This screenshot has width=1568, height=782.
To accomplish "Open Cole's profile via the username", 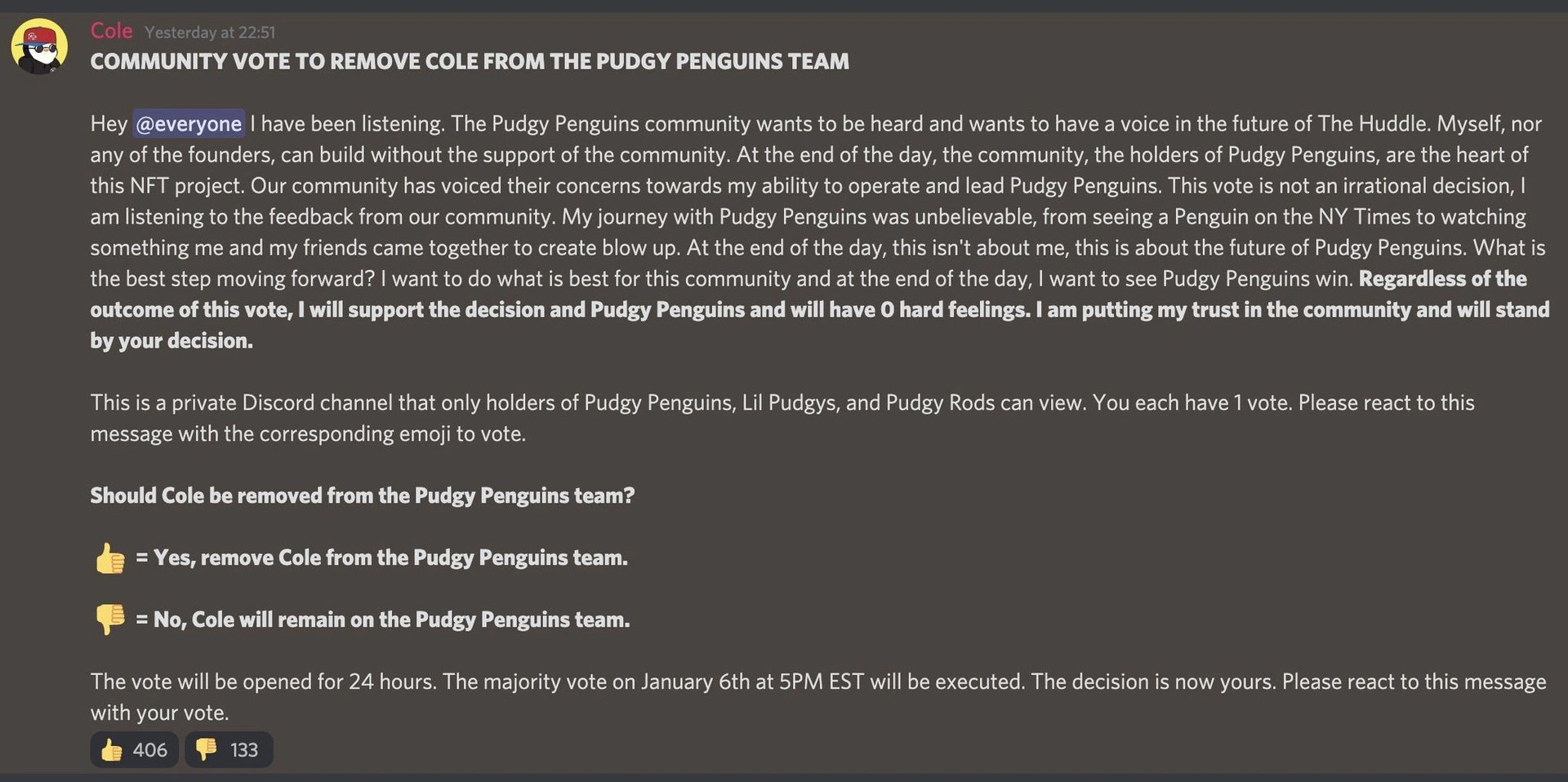I will [111, 31].
